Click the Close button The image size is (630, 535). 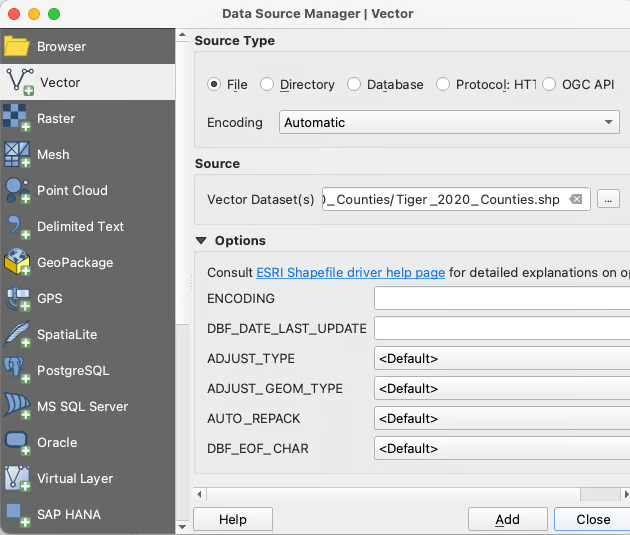click(593, 519)
